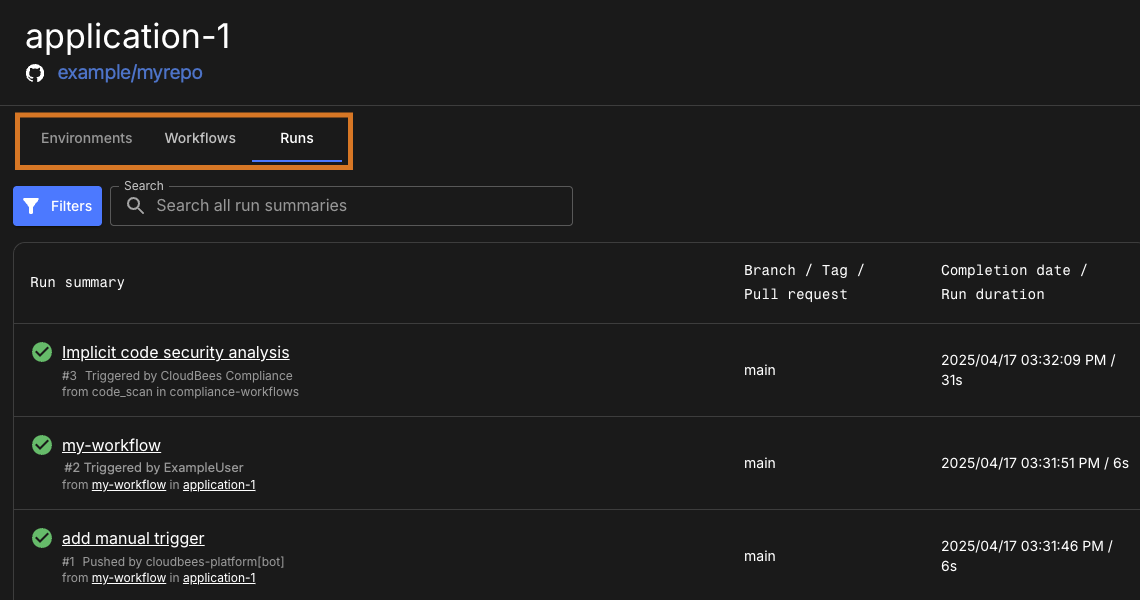Open the Implicit code security analysis run
Screen dimensions: 1140x600
pos(175,352)
